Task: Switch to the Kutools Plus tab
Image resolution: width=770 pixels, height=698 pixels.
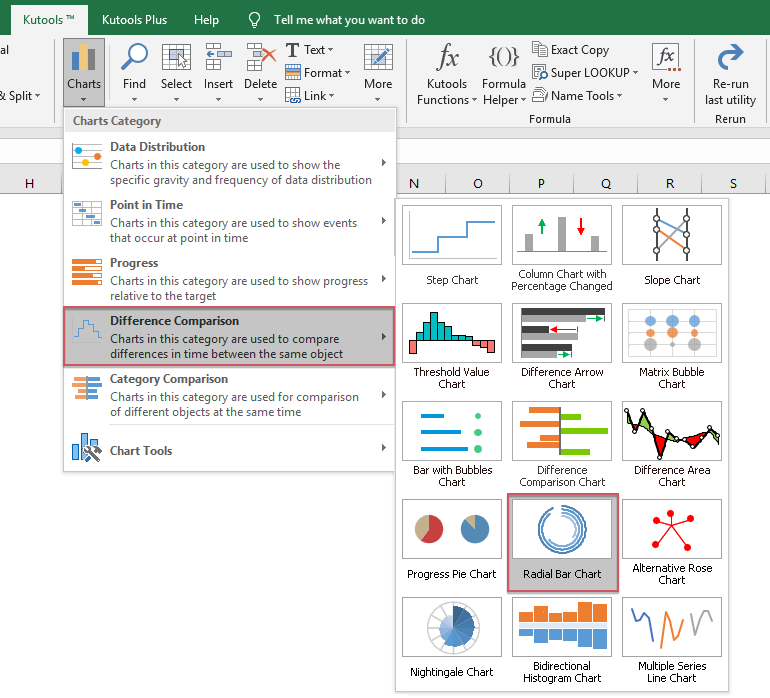Action: (134, 20)
